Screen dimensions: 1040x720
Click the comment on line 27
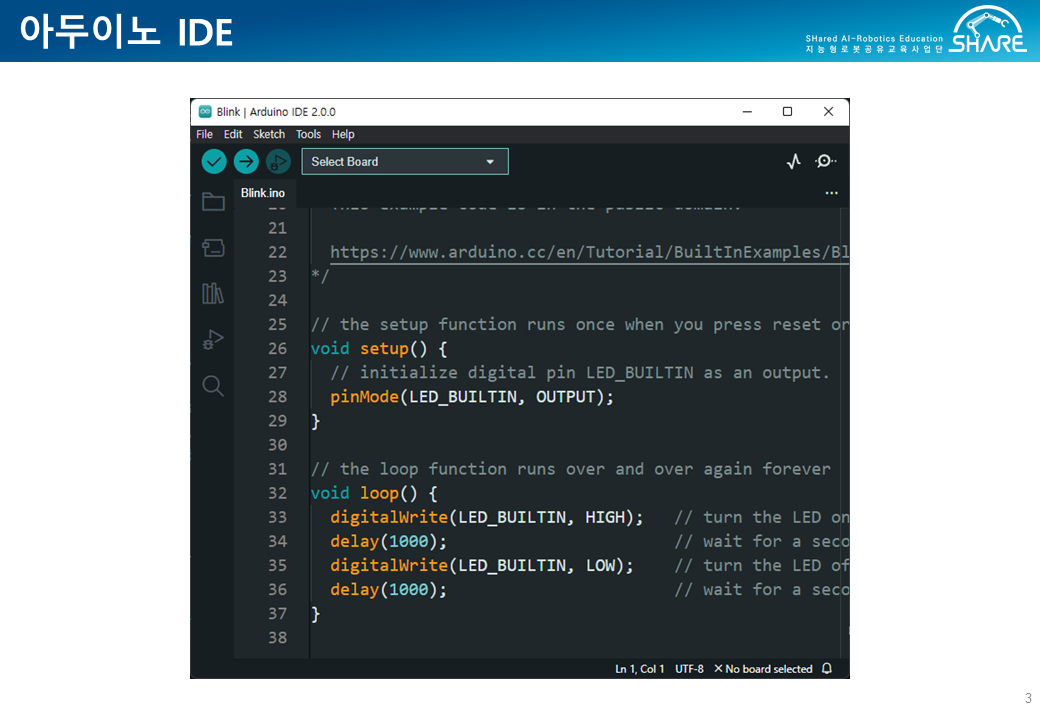point(580,373)
